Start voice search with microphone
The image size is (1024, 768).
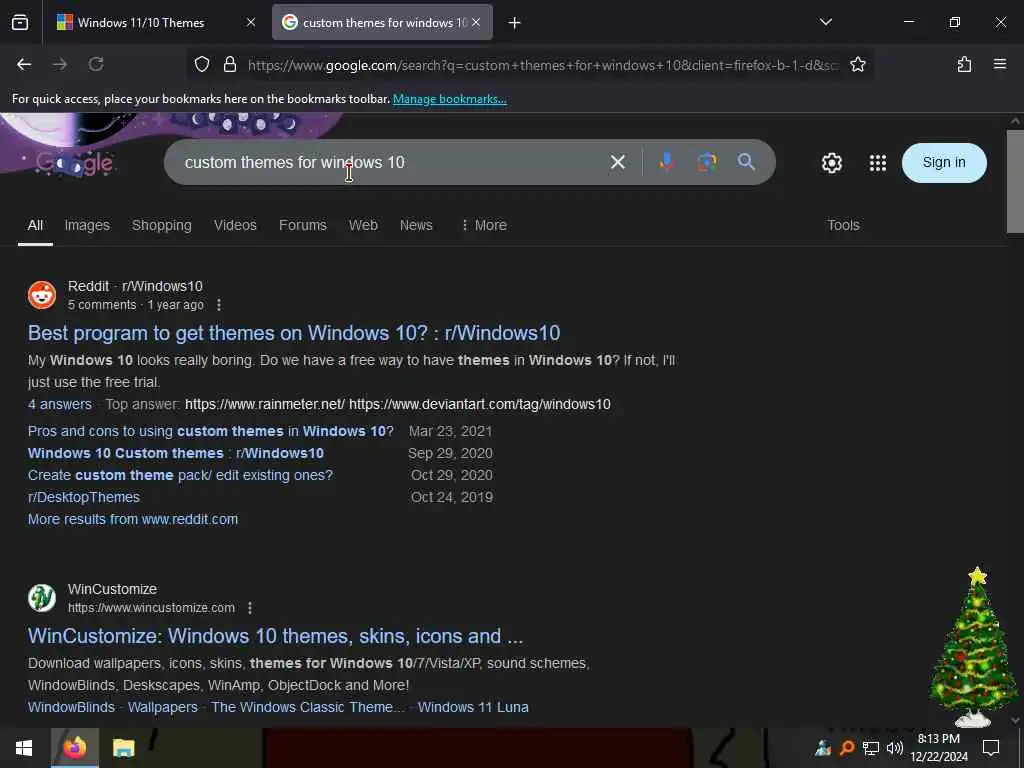click(666, 162)
